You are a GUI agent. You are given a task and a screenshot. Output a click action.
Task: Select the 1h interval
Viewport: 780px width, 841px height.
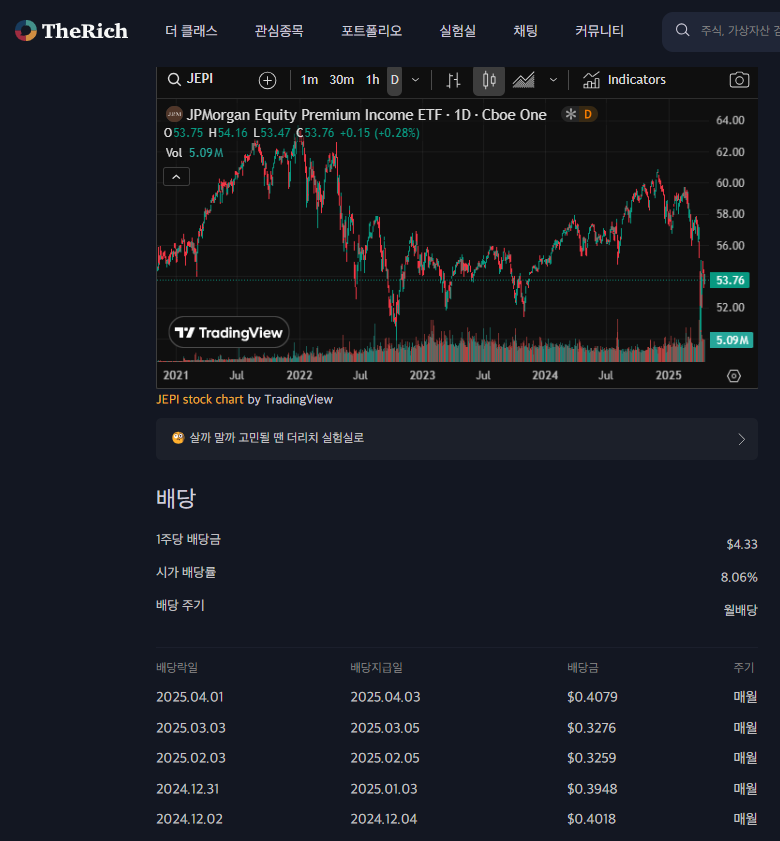point(372,80)
